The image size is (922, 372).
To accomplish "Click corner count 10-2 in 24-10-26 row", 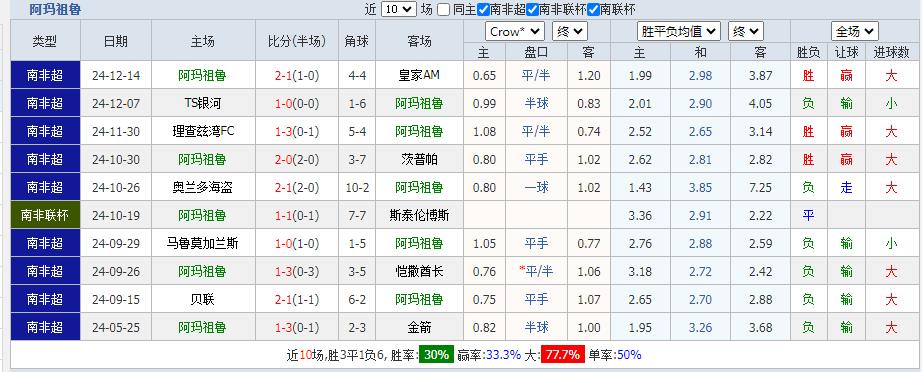I will point(357,187).
